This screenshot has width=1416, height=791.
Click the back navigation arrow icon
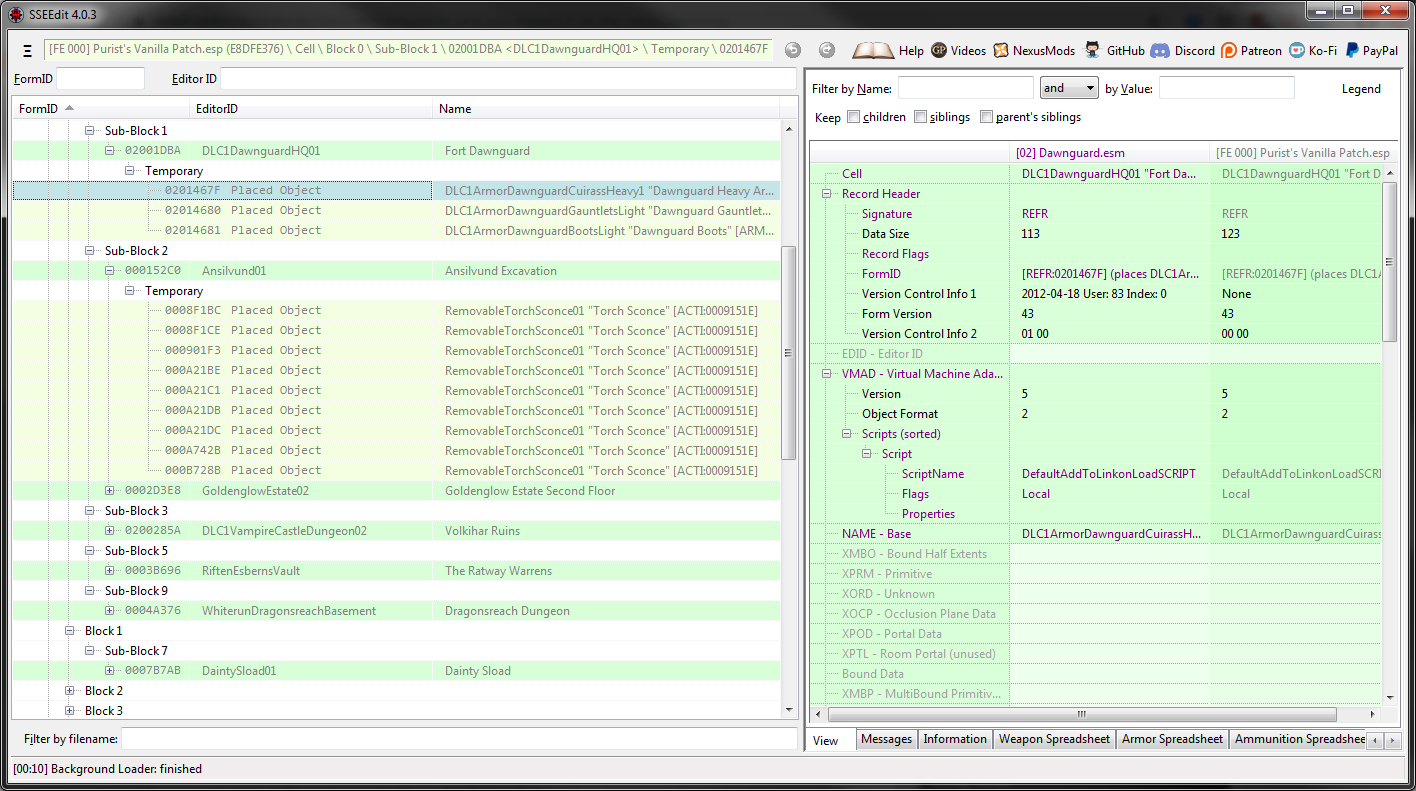[792, 50]
